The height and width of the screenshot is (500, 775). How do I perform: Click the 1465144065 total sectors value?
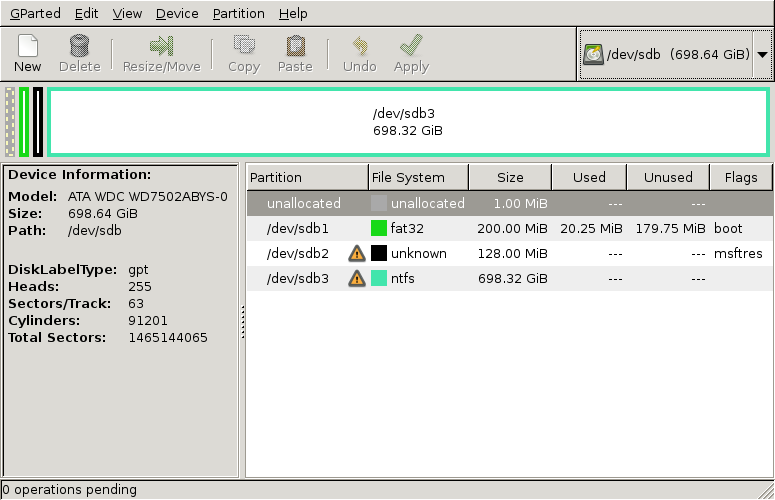[168, 337]
